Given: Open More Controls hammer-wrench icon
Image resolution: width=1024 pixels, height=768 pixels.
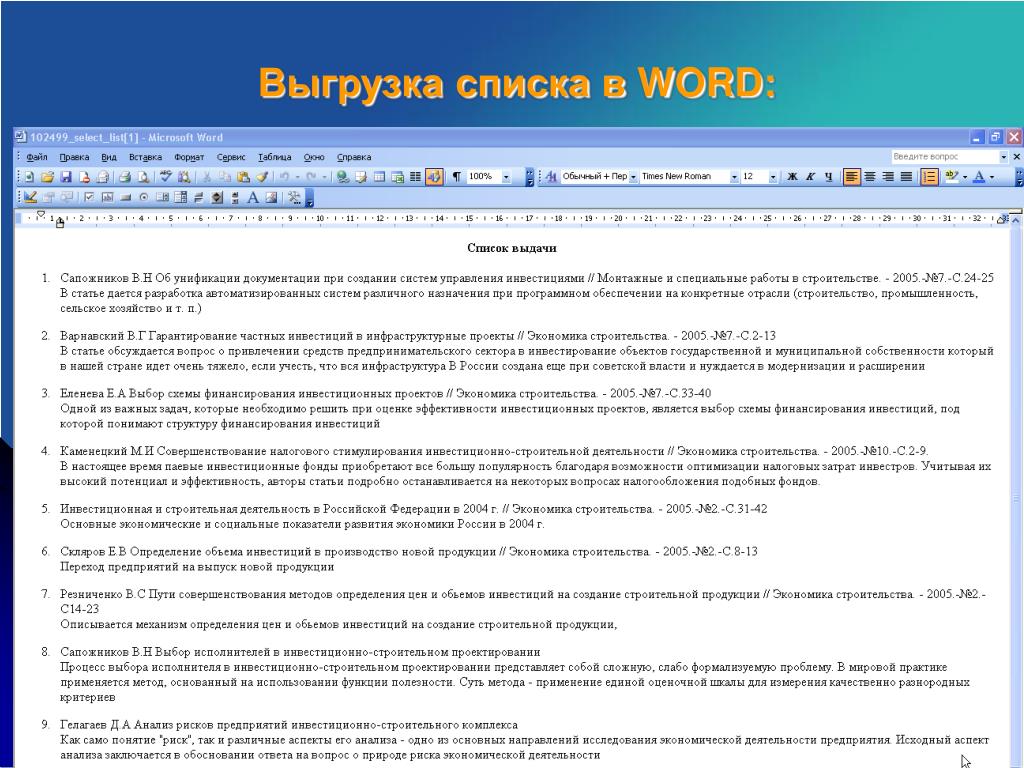Looking at the screenshot, I should point(294,197).
